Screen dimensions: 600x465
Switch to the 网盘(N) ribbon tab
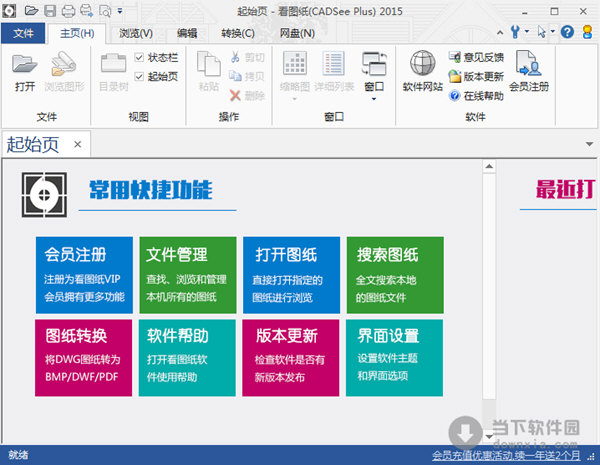pos(297,33)
